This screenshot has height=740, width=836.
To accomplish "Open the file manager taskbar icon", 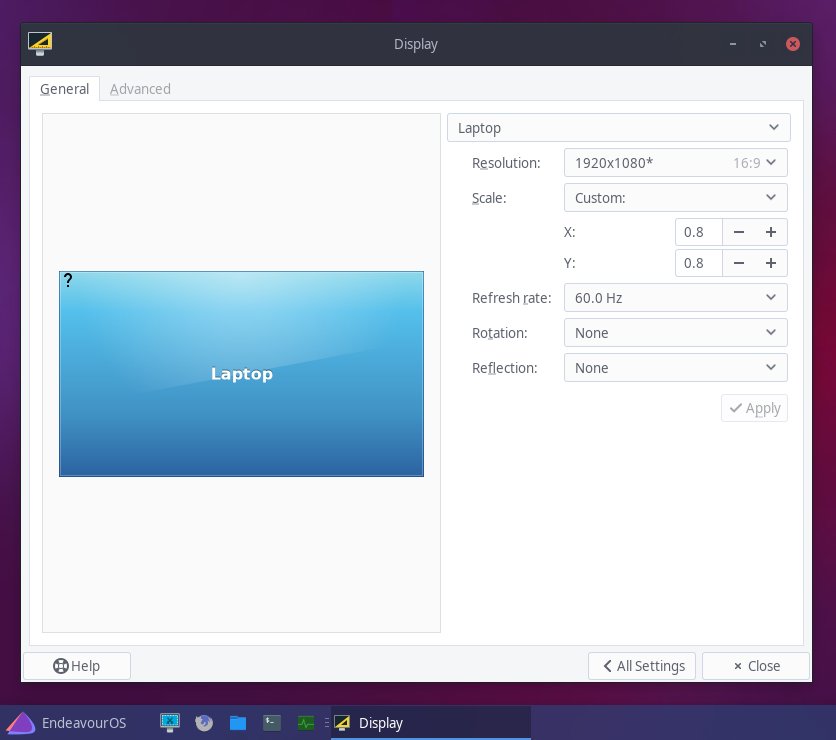I will point(237,722).
